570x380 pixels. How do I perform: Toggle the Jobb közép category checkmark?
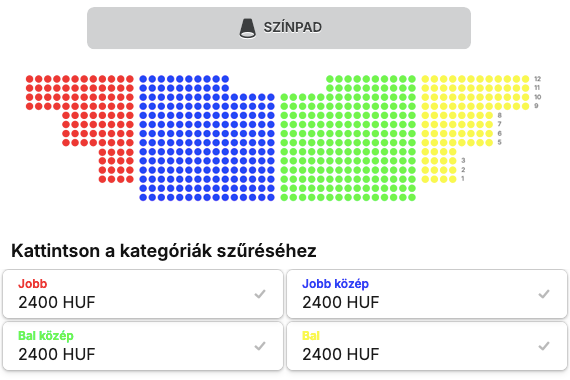tap(544, 293)
